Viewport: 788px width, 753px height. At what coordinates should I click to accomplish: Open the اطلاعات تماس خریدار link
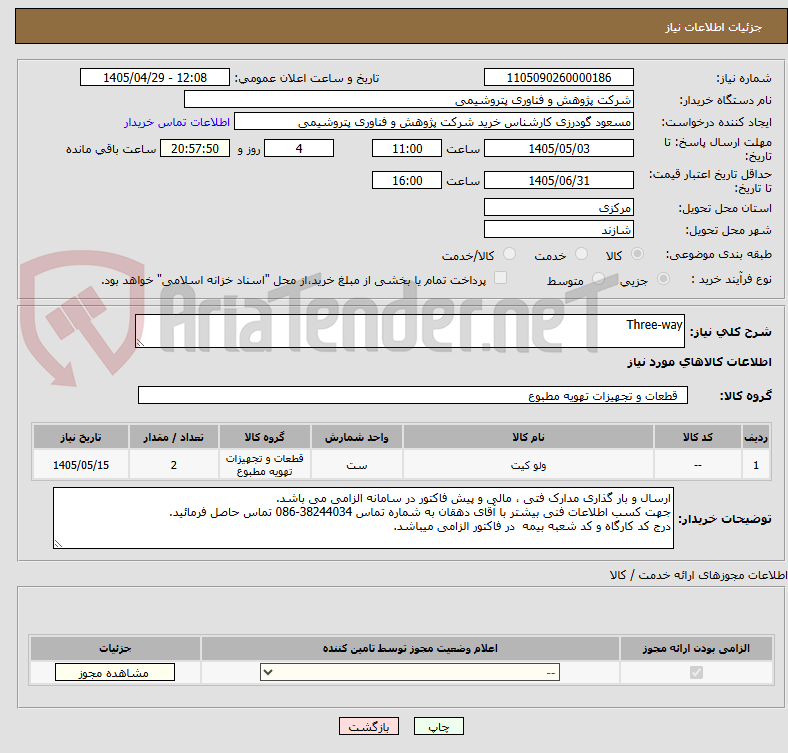177,122
